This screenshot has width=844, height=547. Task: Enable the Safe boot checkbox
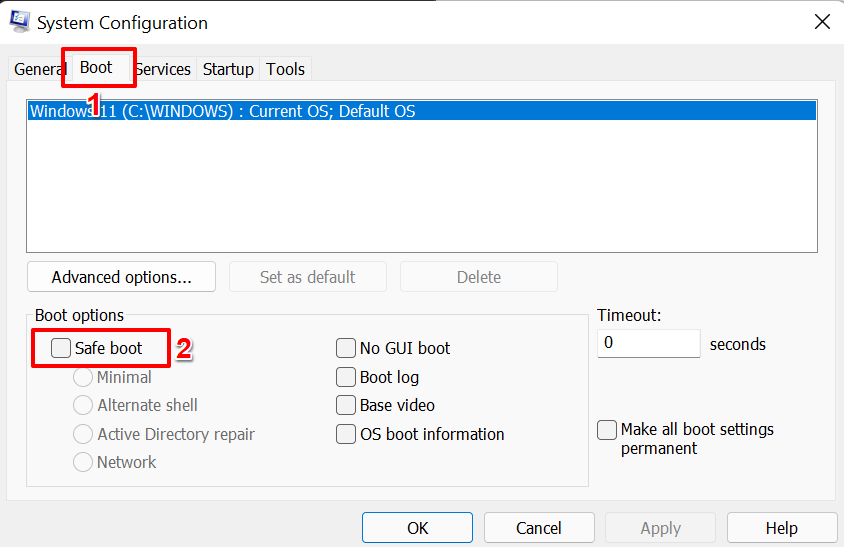(61, 348)
